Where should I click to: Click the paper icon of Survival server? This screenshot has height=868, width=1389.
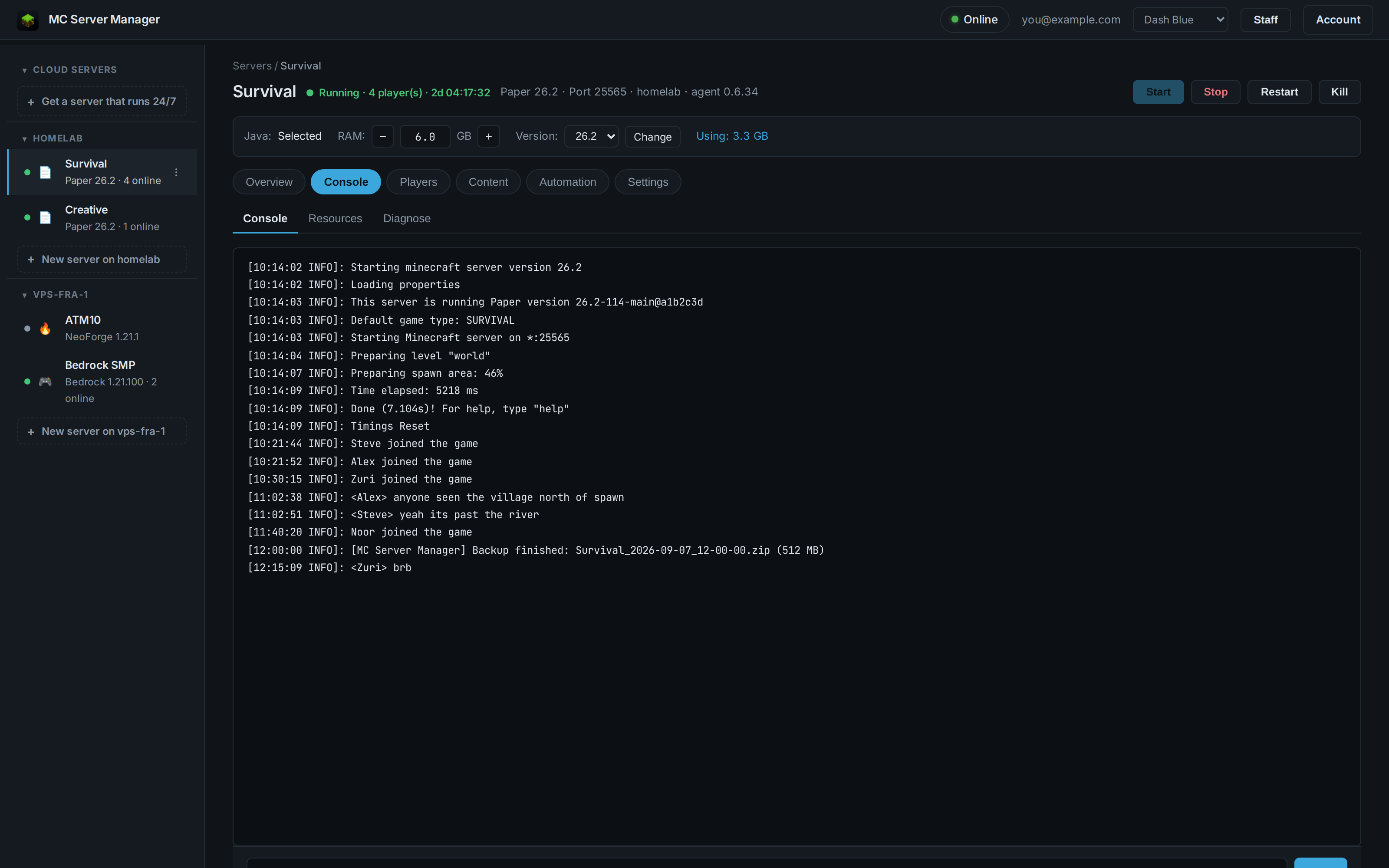pos(45,172)
